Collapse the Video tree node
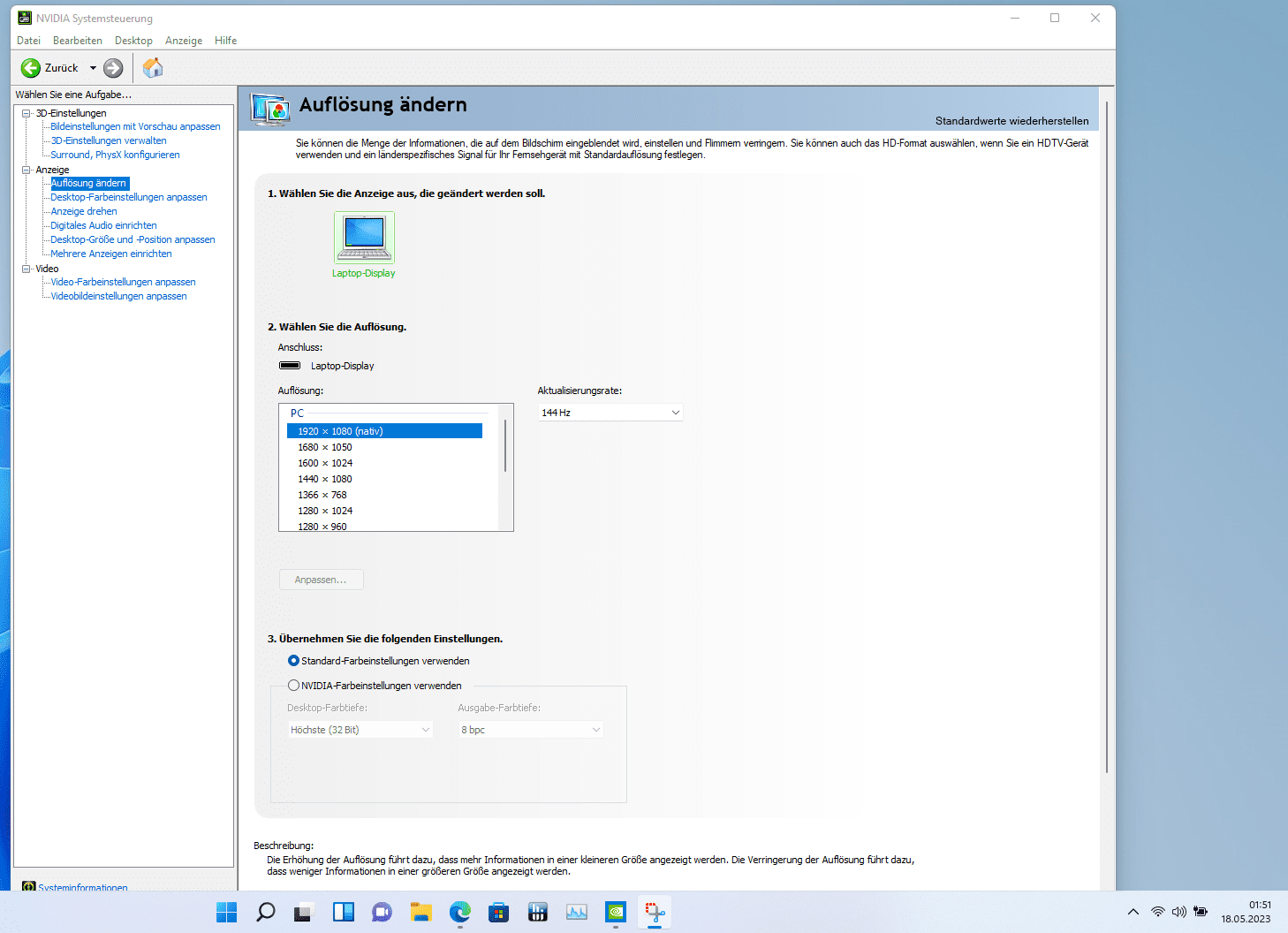The image size is (1288, 933). tap(27, 269)
